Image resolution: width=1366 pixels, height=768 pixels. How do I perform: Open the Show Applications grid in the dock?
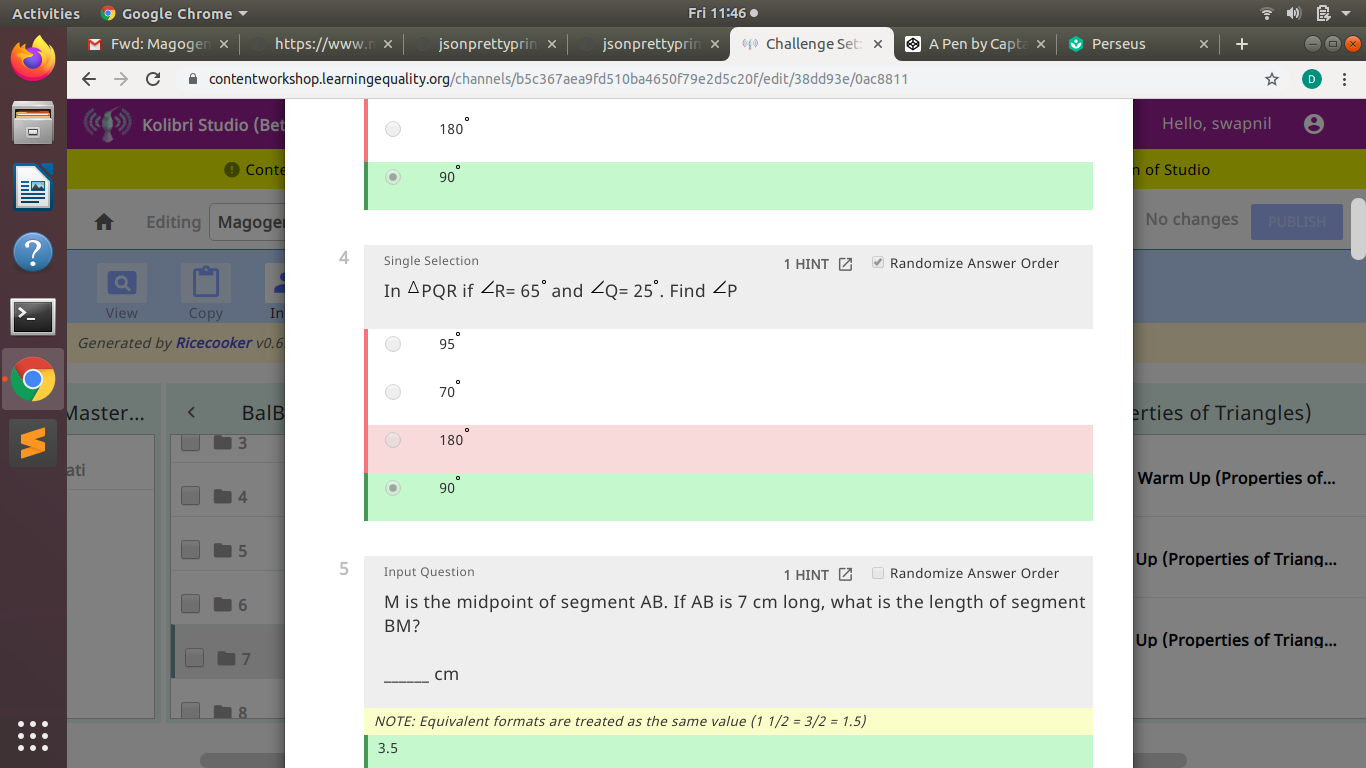[x=33, y=736]
